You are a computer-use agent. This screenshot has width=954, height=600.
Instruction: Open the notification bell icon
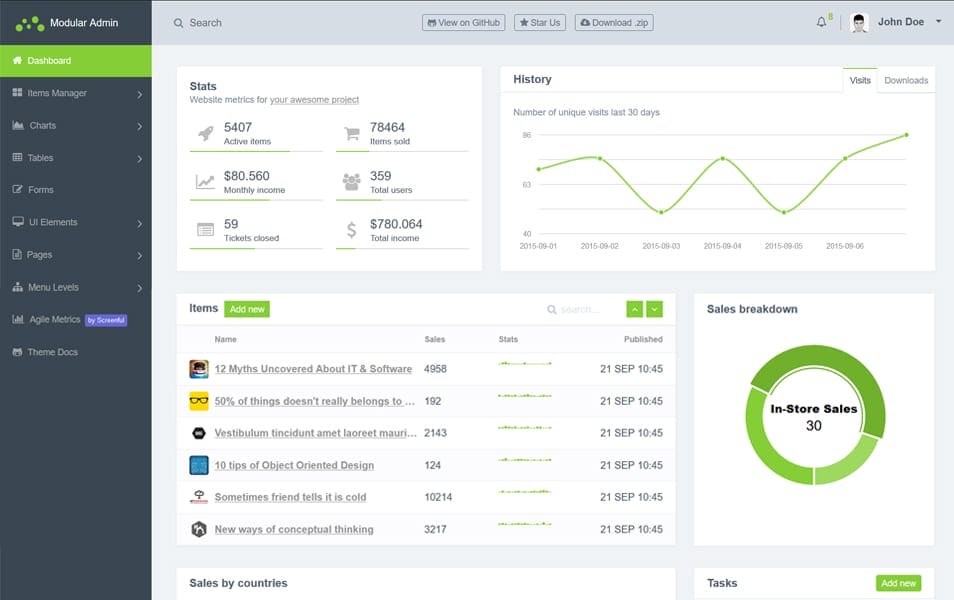[x=819, y=20]
